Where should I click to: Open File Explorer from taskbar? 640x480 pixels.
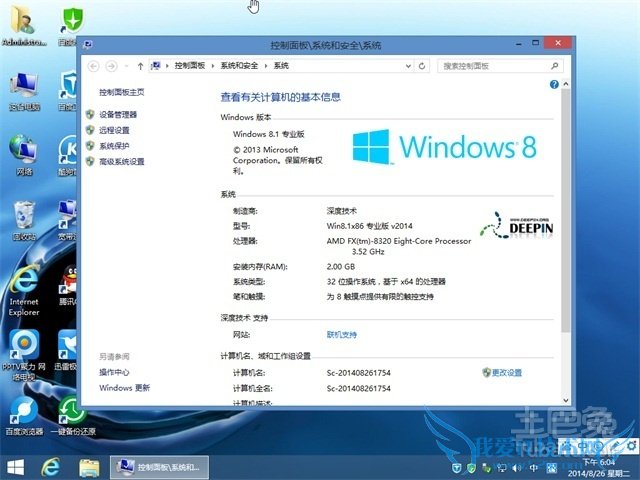point(89,468)
